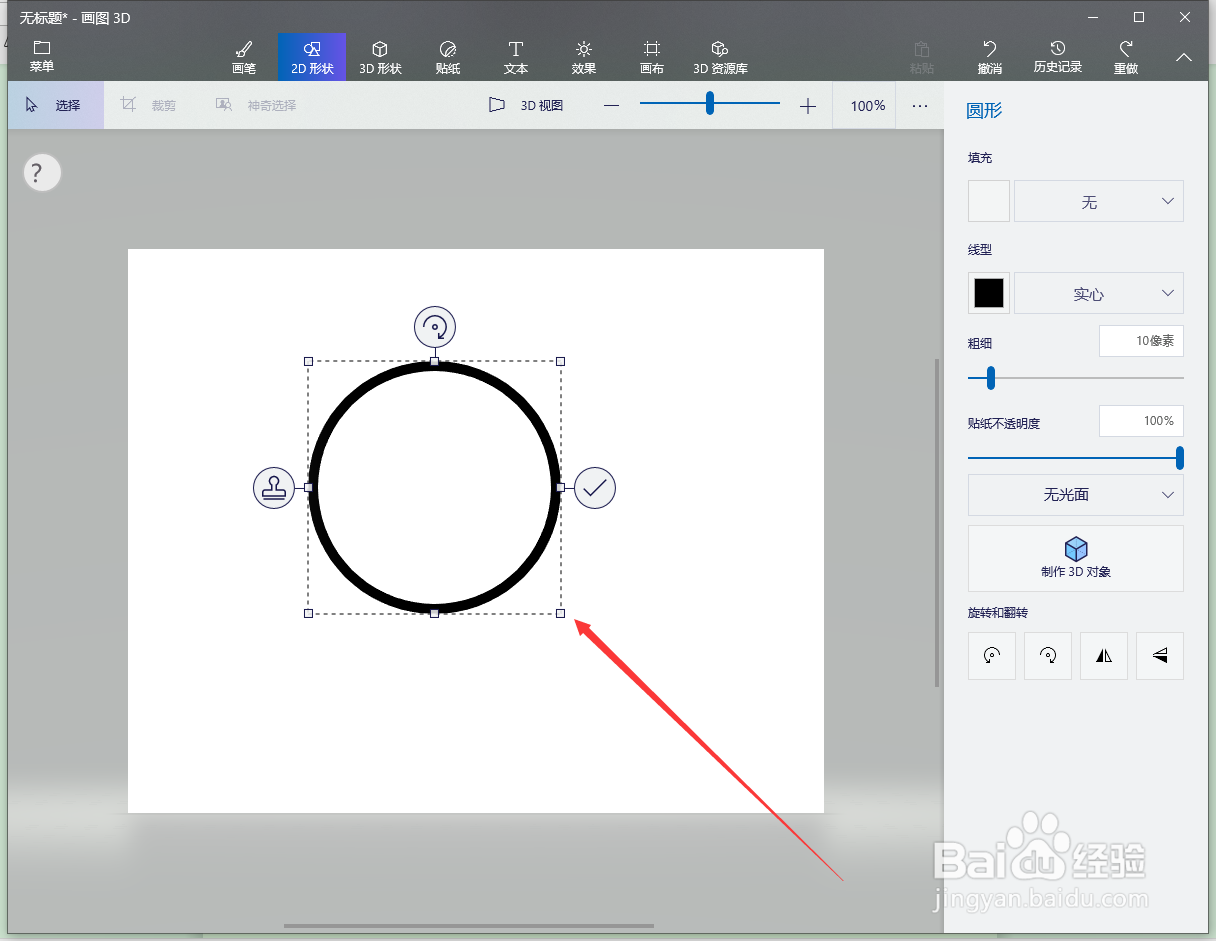The image size is (1216, 941).
Task: Open the 贴纸 (Stickers) panel
Action: coord(448,57)
